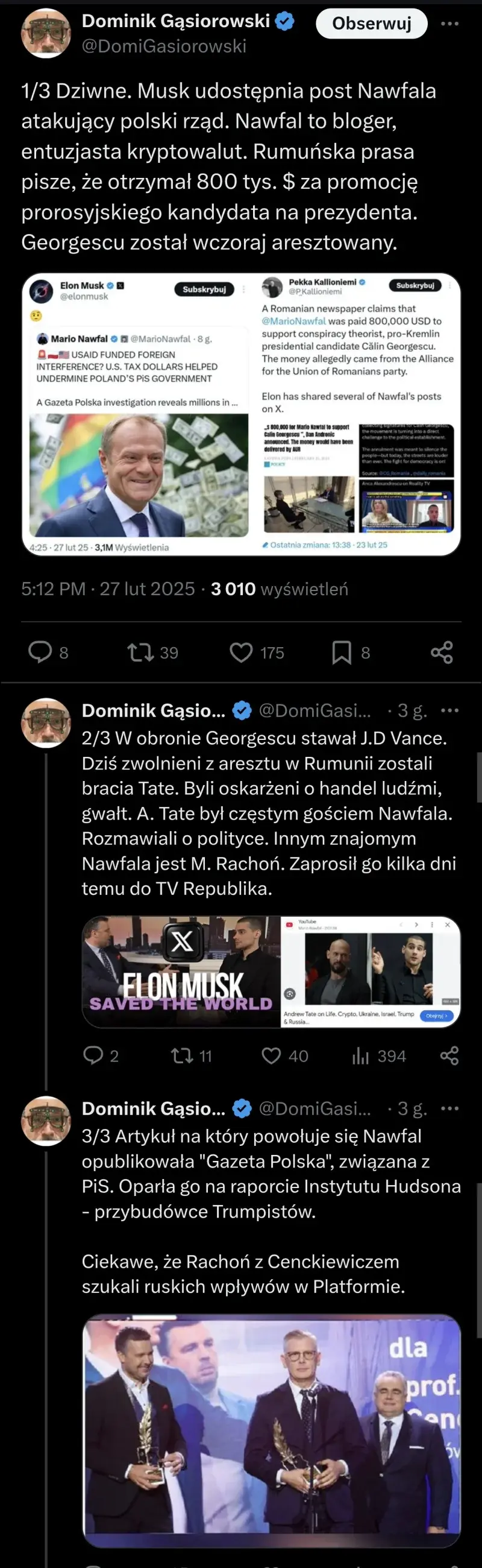Image resolution: width=482 pixels, height=1568 pixels.
Task: Open the "Elon Musk Saved the World" image
Action: 182,972
